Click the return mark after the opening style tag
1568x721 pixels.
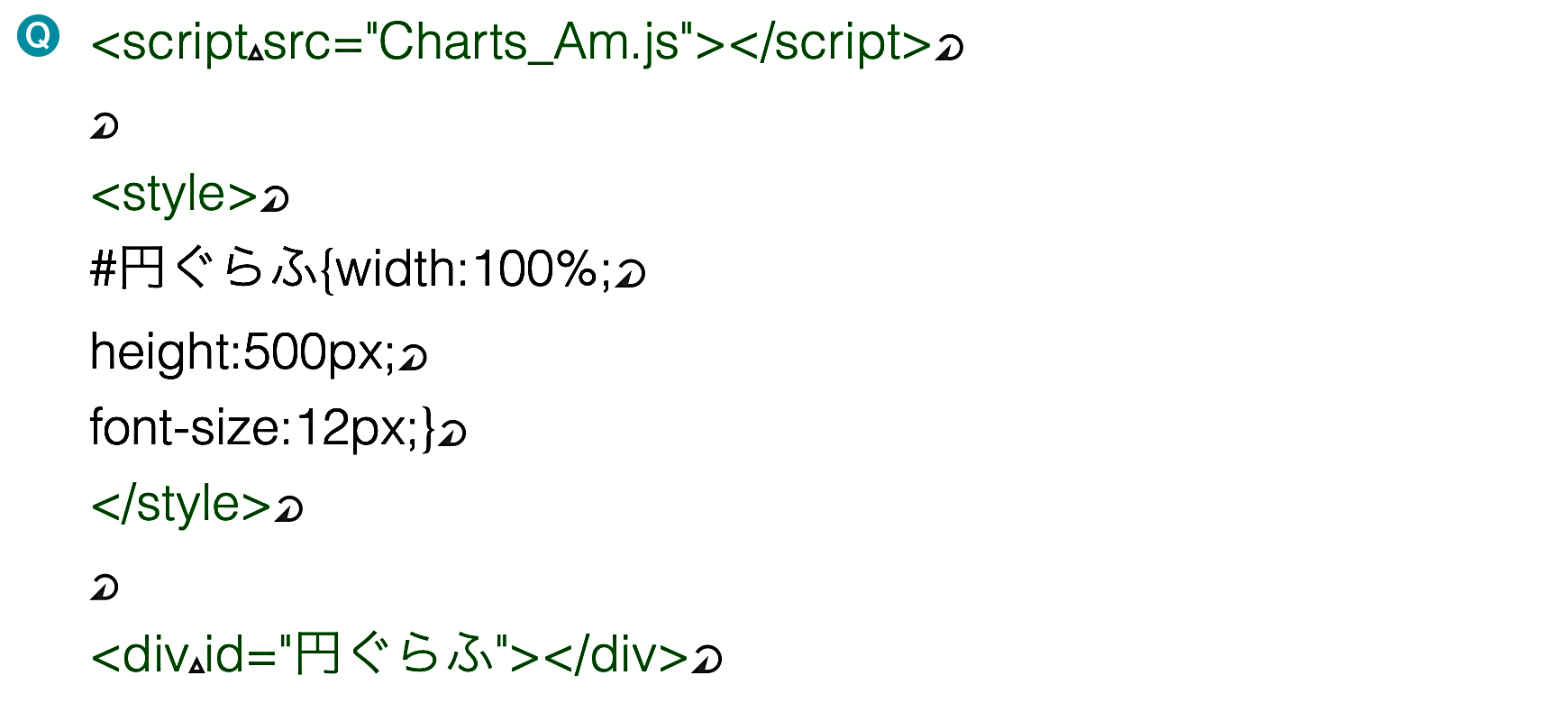pos(275,198)
